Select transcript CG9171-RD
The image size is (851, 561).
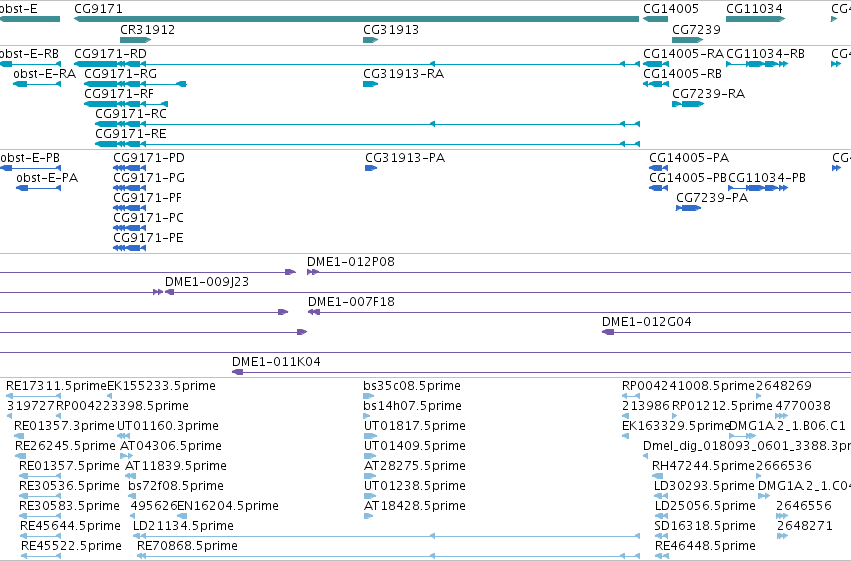pyautogui.click(x=357, y=64)
